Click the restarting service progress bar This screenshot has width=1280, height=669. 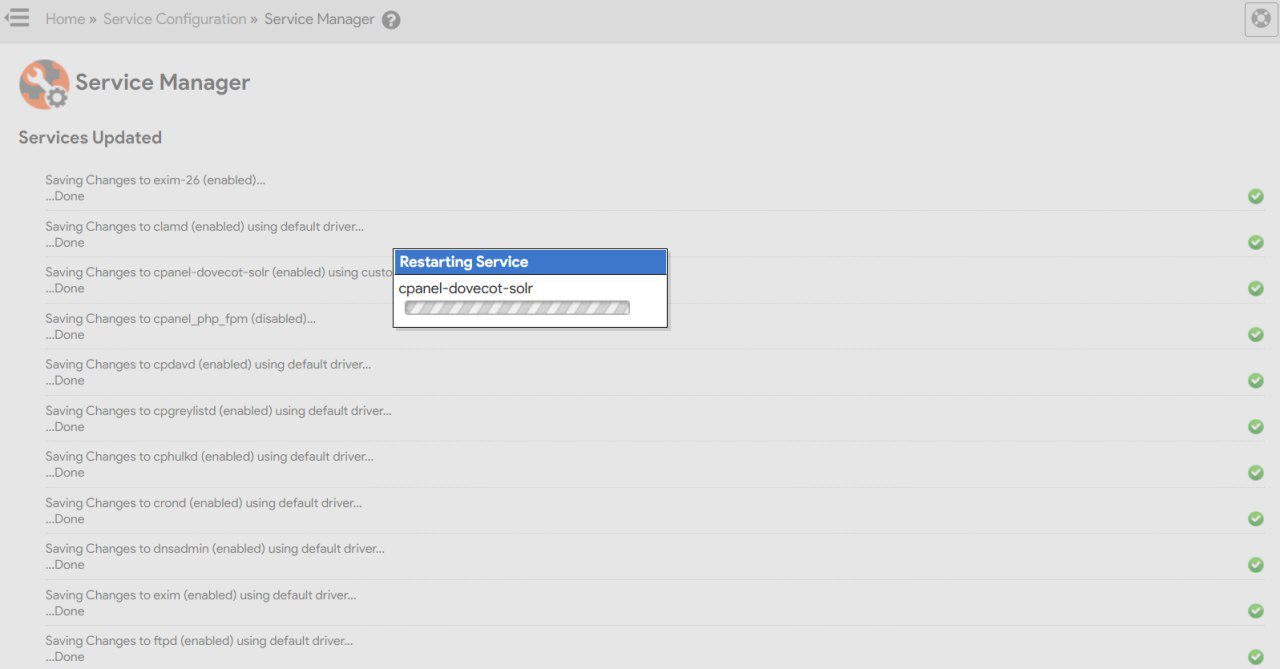[517, 308]
